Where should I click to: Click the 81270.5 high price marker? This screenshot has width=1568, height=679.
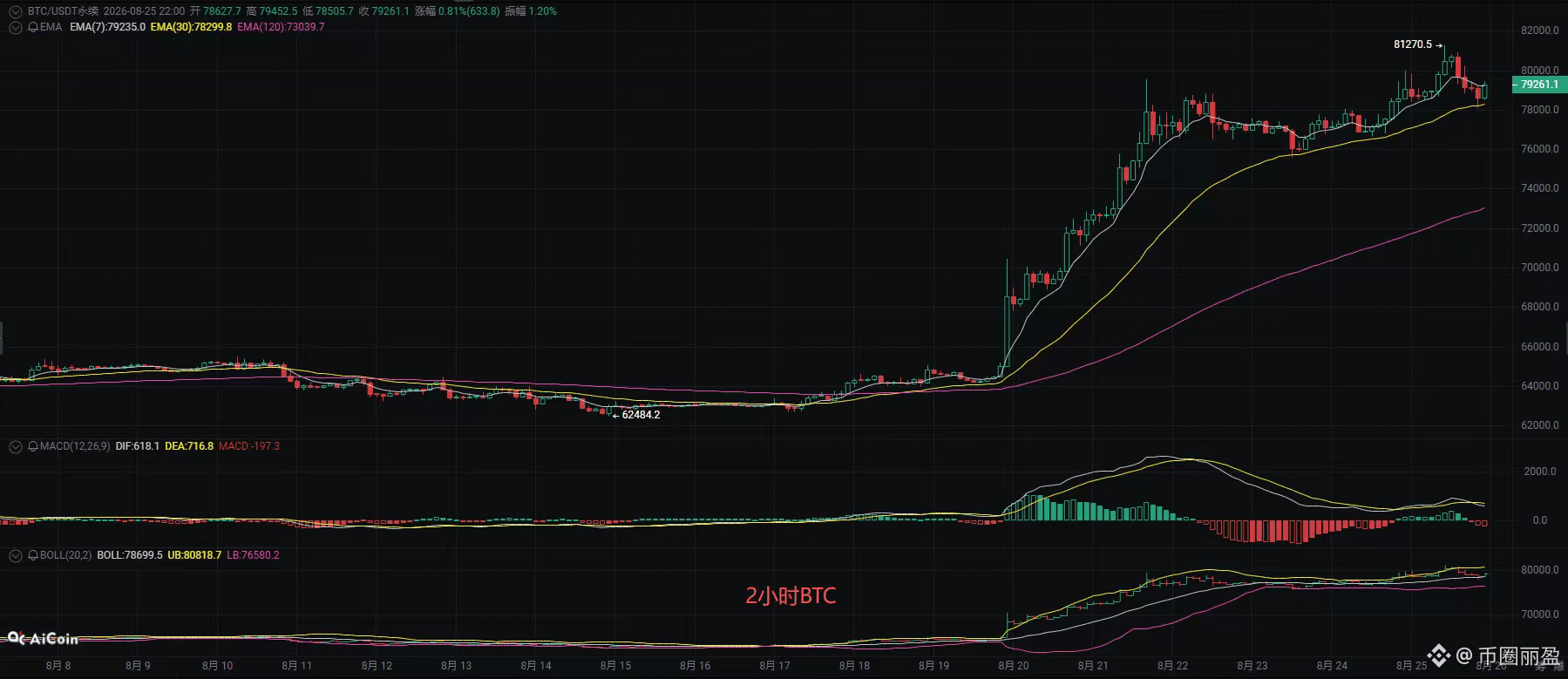click(x=1413, y=44)
